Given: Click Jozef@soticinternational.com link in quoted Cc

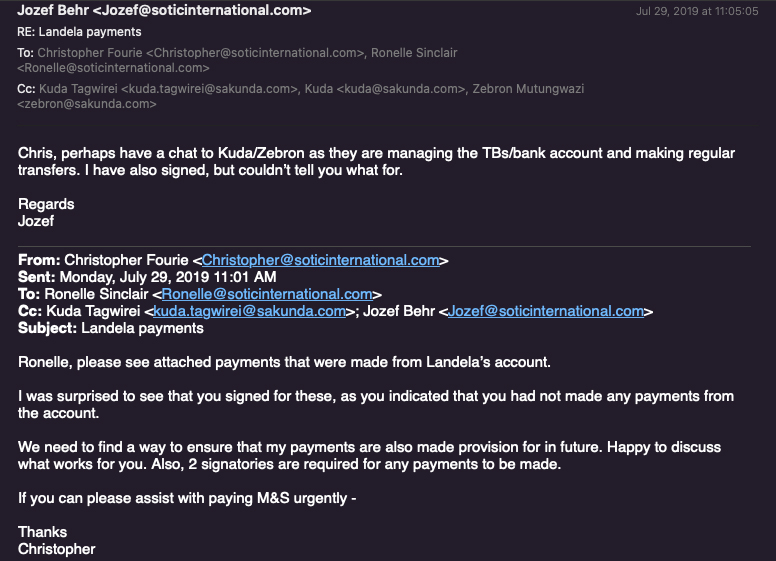Looking at the screenshot, I should 546,311.
